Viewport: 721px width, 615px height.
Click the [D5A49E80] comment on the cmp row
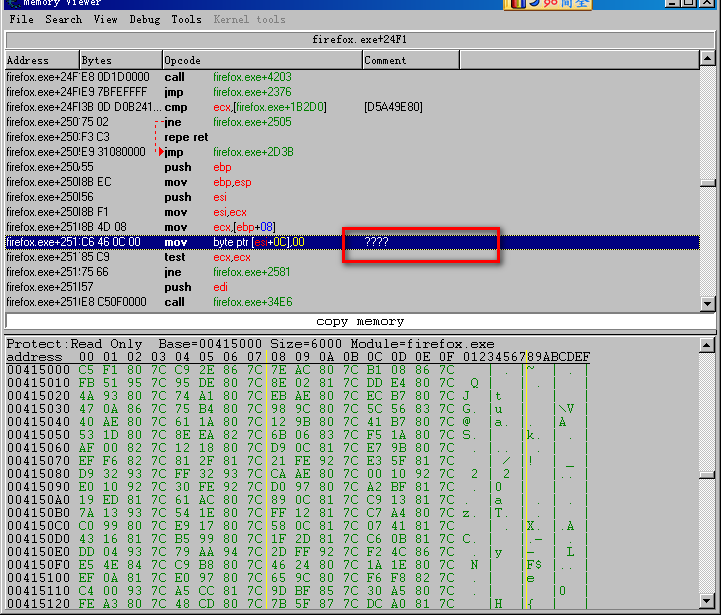(393, 107)
